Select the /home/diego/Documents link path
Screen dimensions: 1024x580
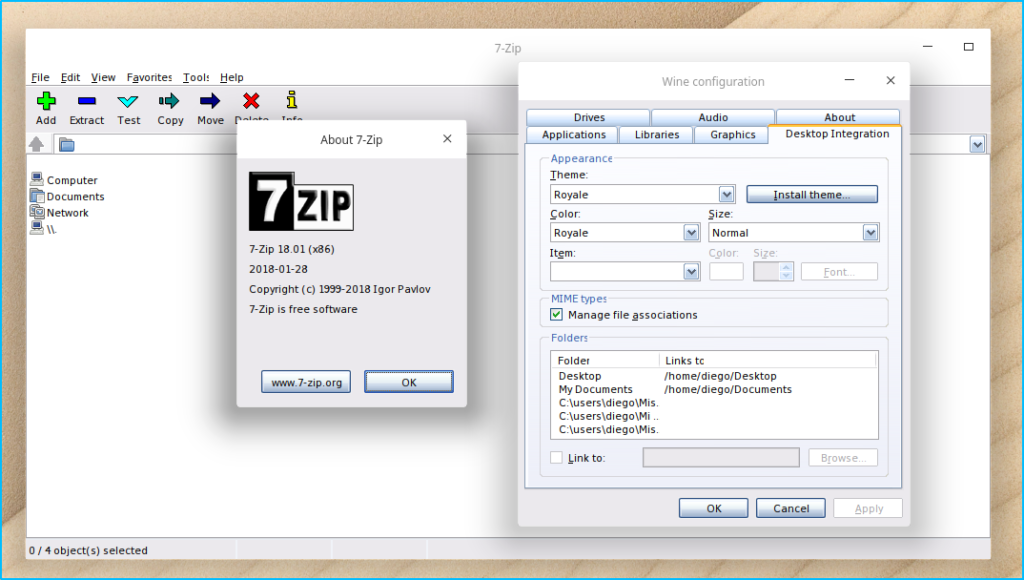point(728,389)
